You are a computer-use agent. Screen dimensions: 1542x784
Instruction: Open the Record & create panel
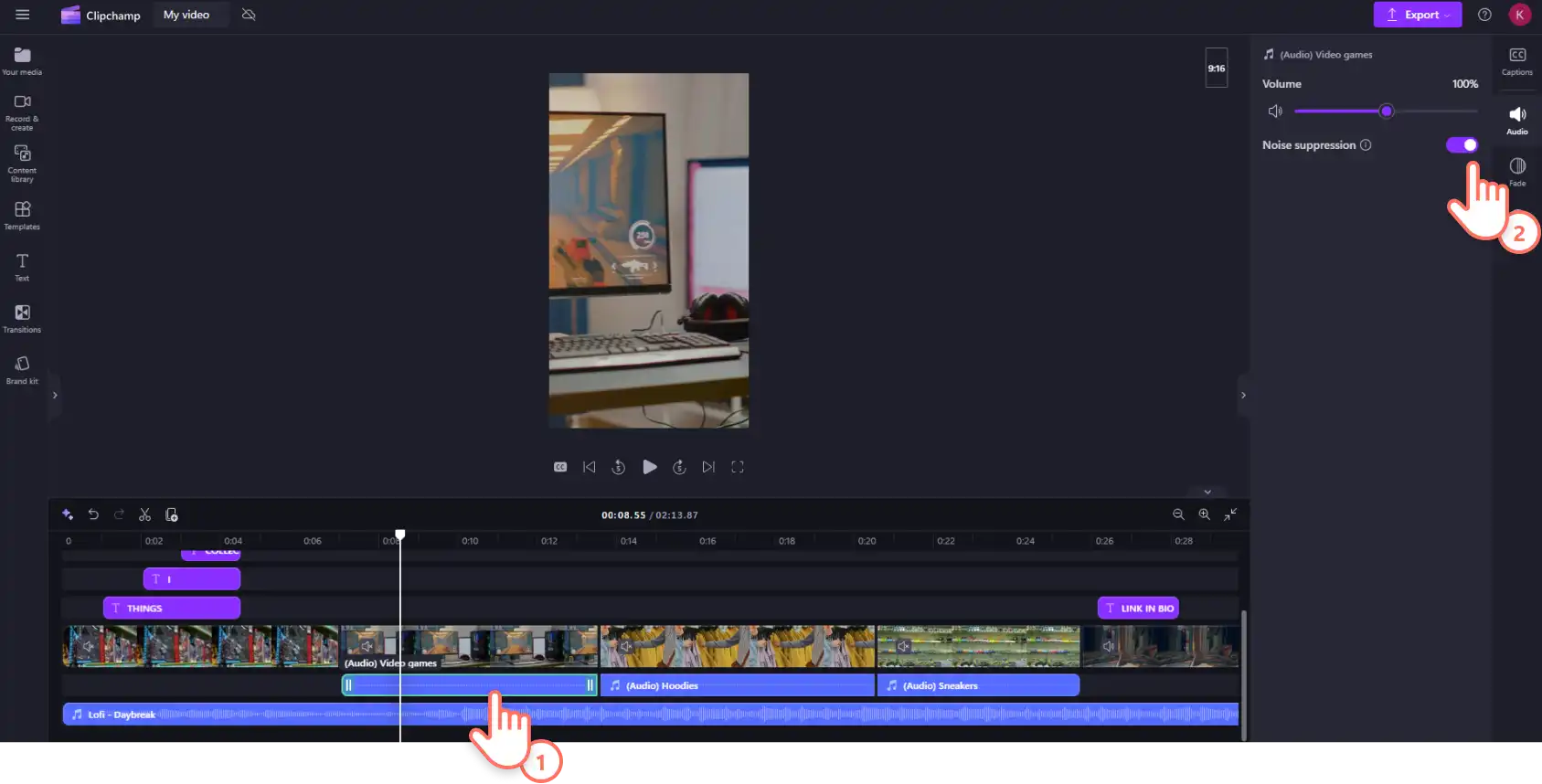coord(22,112)
